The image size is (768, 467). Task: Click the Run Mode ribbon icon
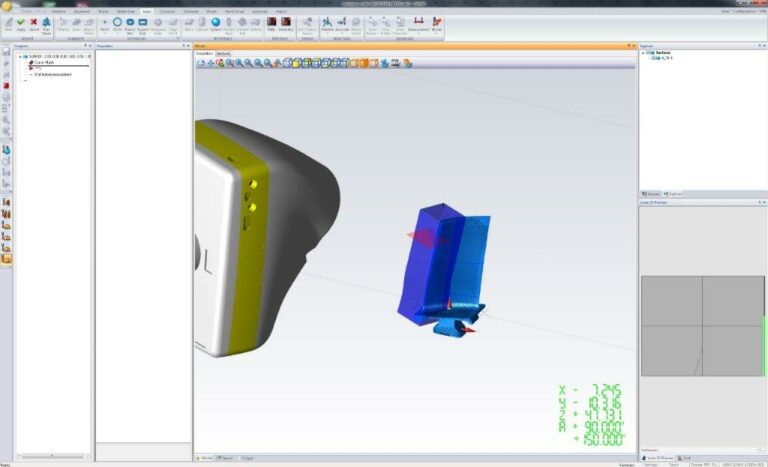pyautogui.click(x=46, y=25)
